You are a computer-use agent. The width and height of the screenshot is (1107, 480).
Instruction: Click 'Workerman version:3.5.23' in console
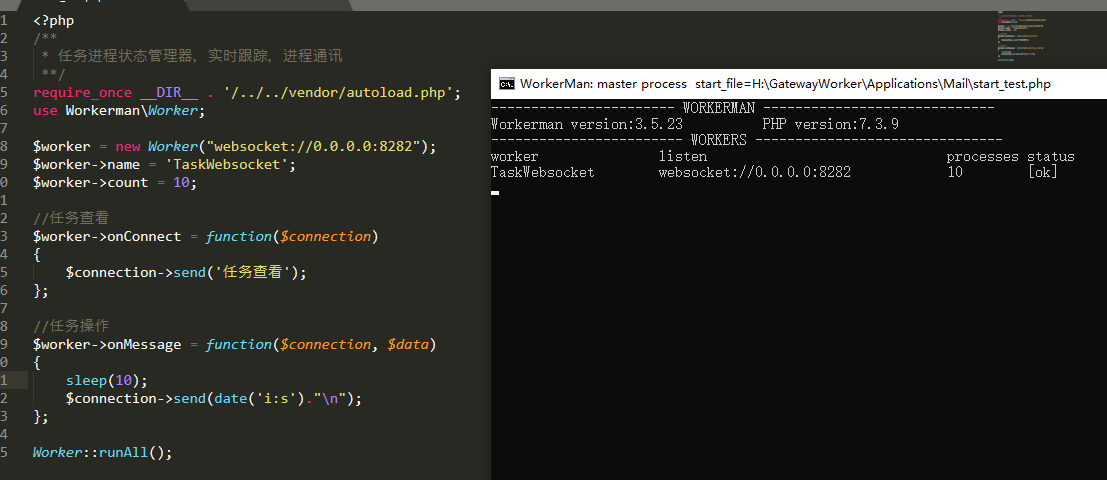pyautogui.click(x=587, y=125)
